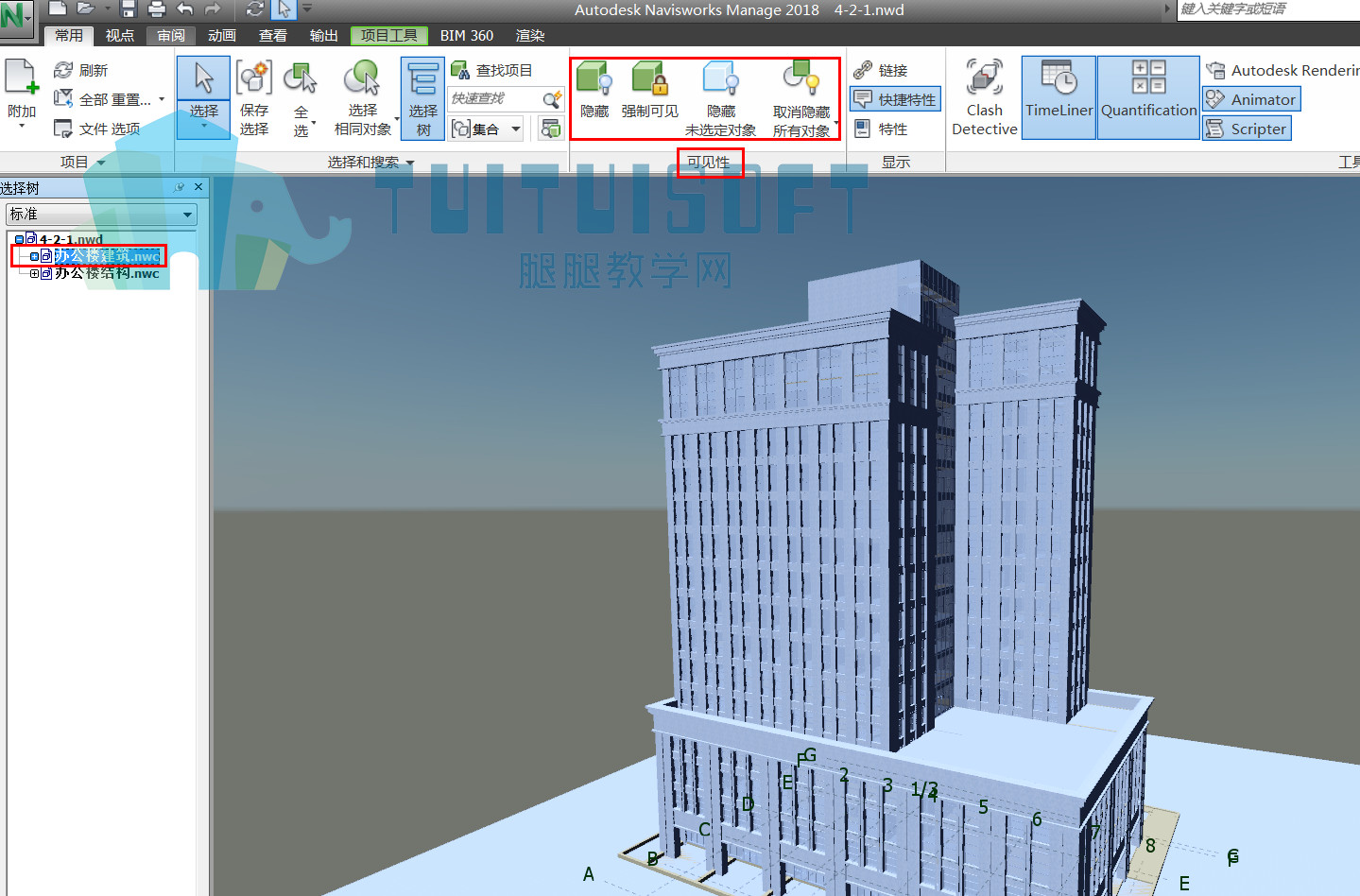Click 选择相同对象 select same icon

(x=362, y=78)
